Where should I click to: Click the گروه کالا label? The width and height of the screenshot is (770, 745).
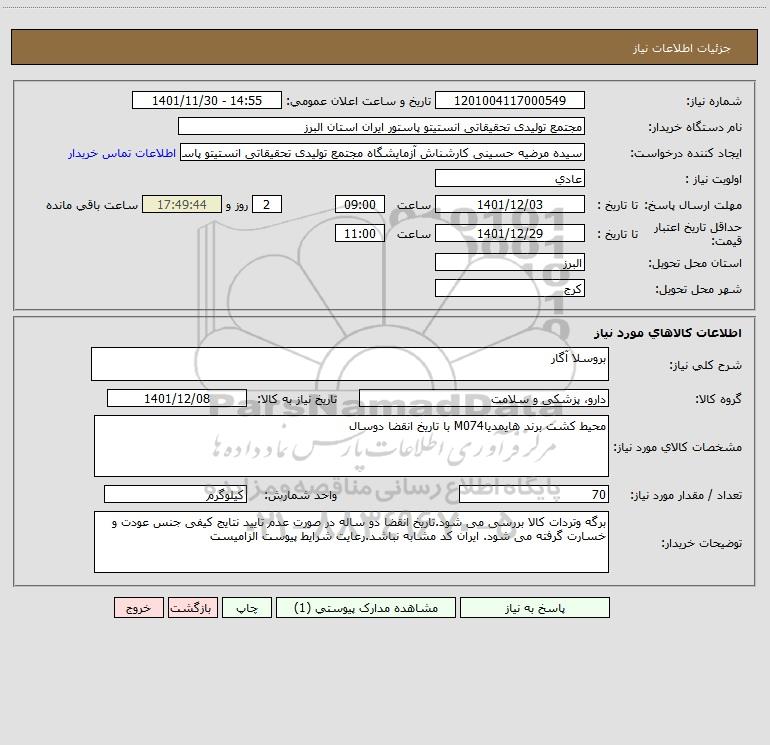(x=718, y=399)
